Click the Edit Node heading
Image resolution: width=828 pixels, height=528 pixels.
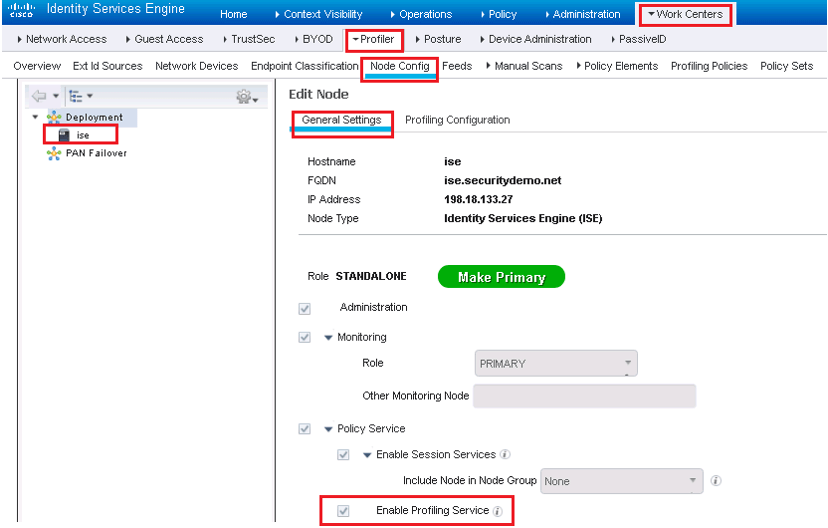318,95
